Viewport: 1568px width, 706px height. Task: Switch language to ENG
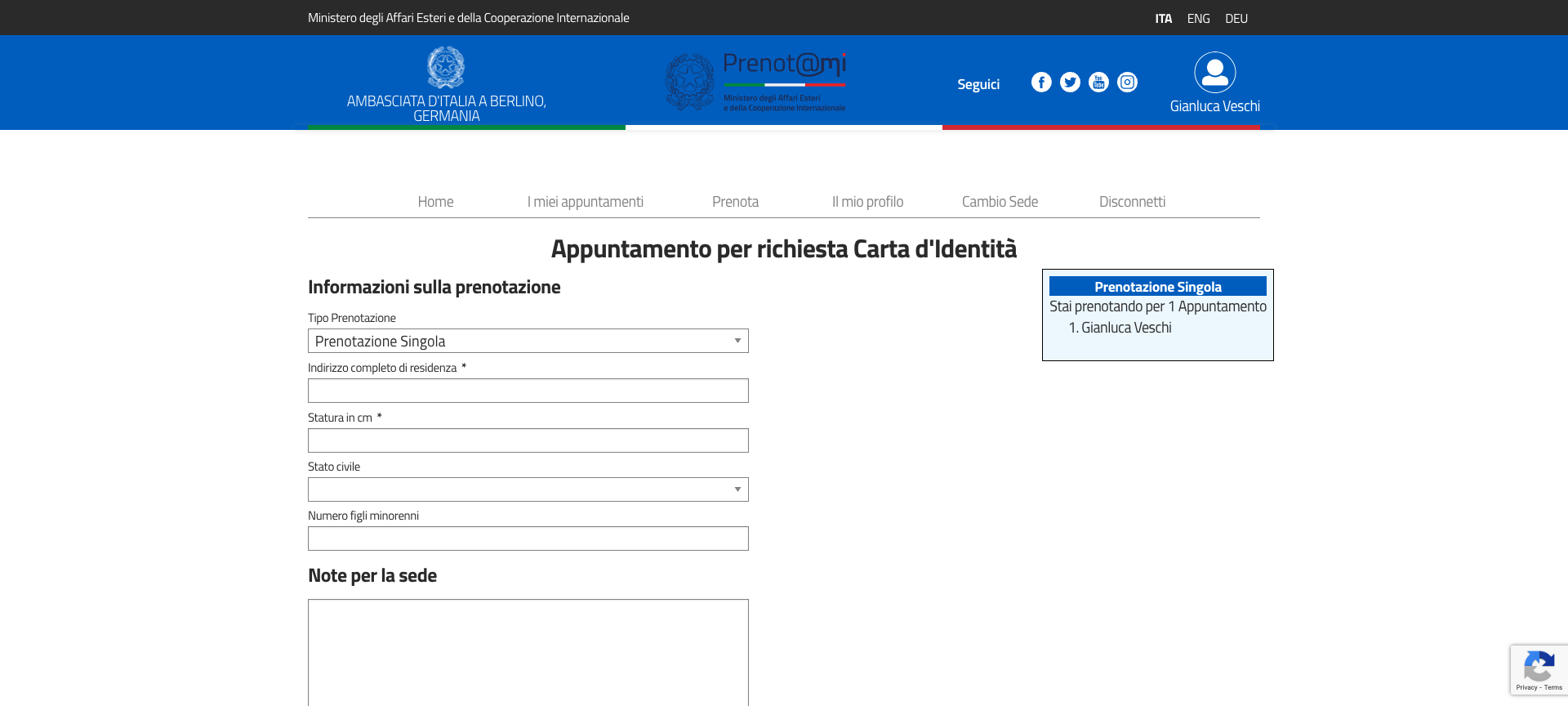click(1198, 17)
